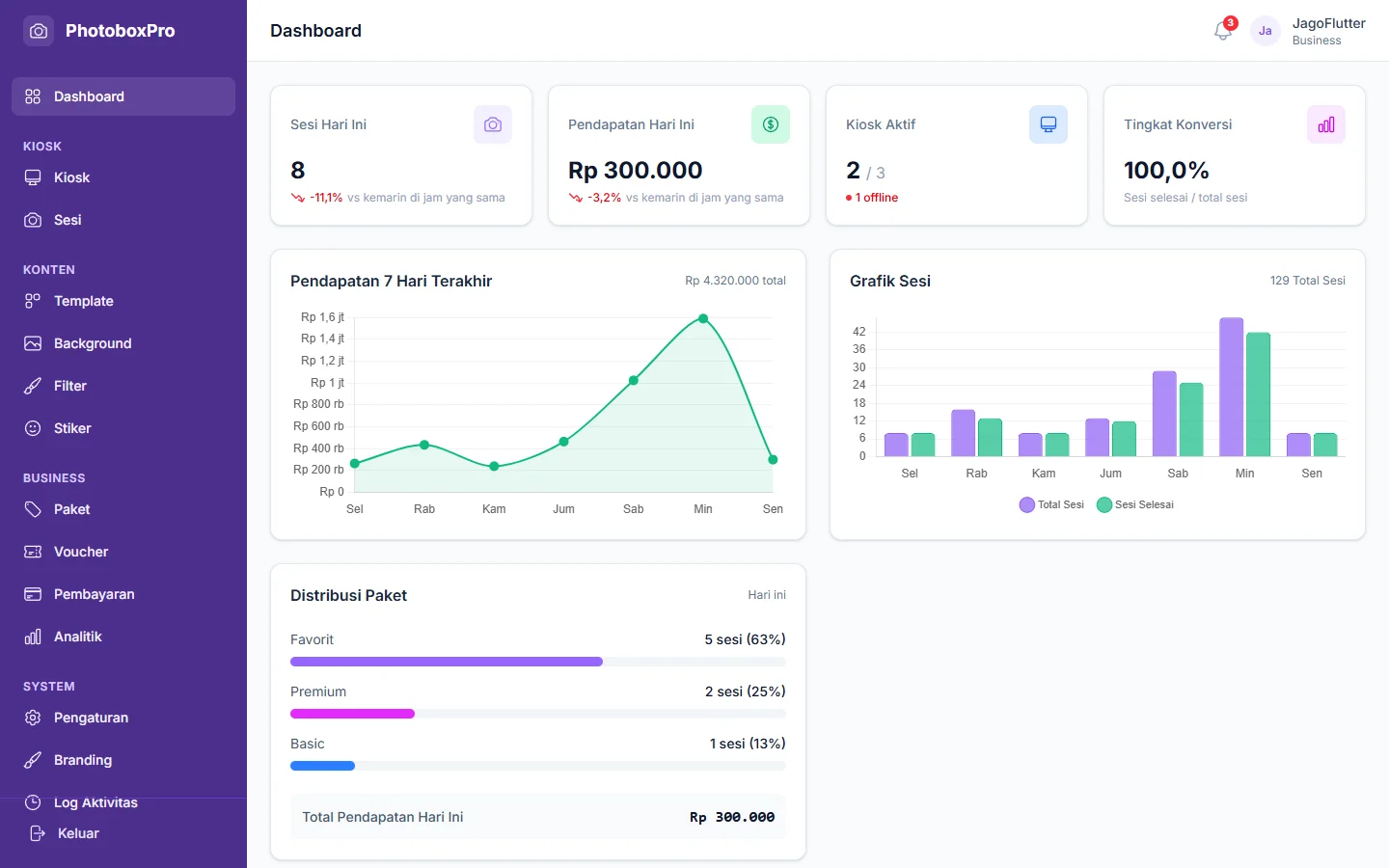
Task: Click the Ja user avatar
Action: pos(1266,31)
